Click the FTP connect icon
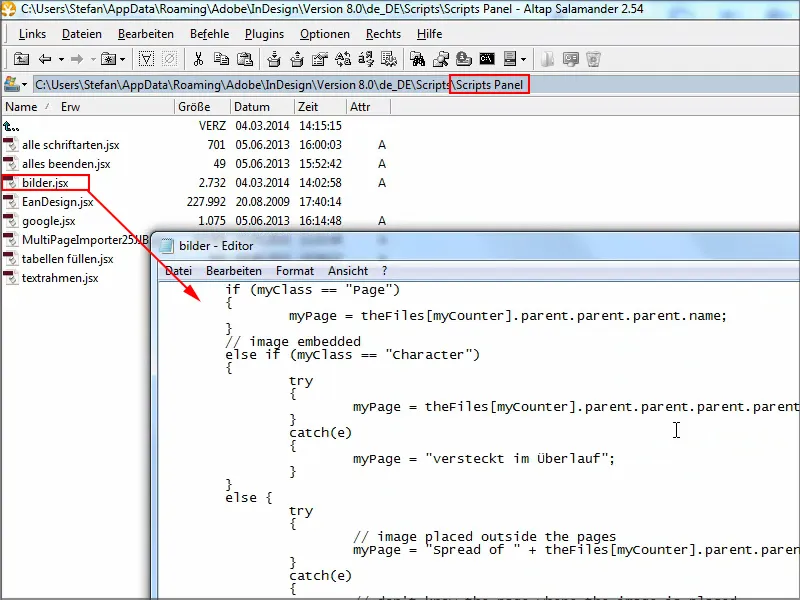Screen dimensions: 800x600 464,59
